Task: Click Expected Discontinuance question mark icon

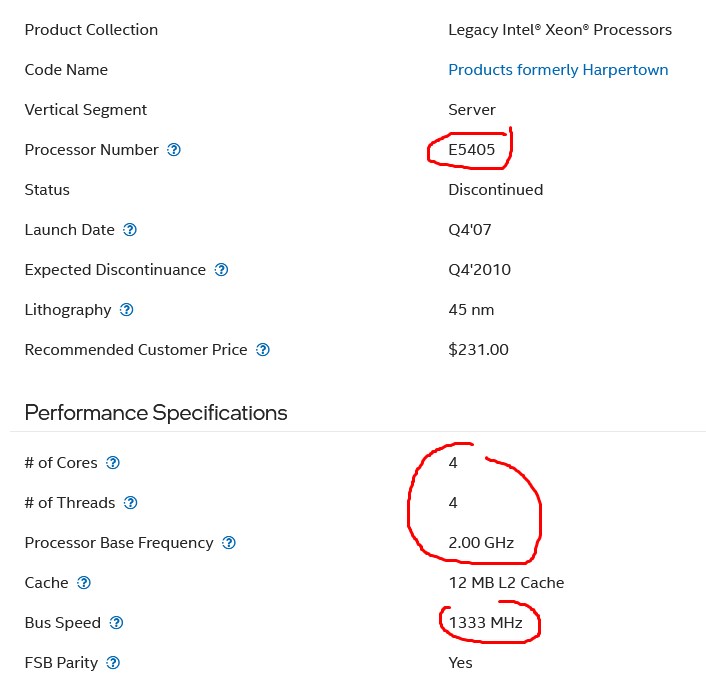Action: tap(221, 270)
